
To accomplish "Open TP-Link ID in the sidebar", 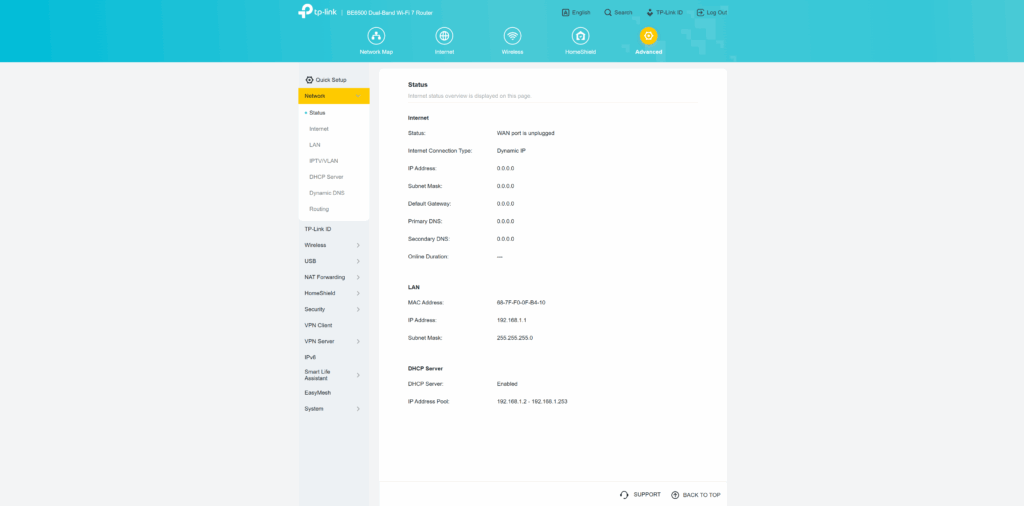I will pos(317,229).
